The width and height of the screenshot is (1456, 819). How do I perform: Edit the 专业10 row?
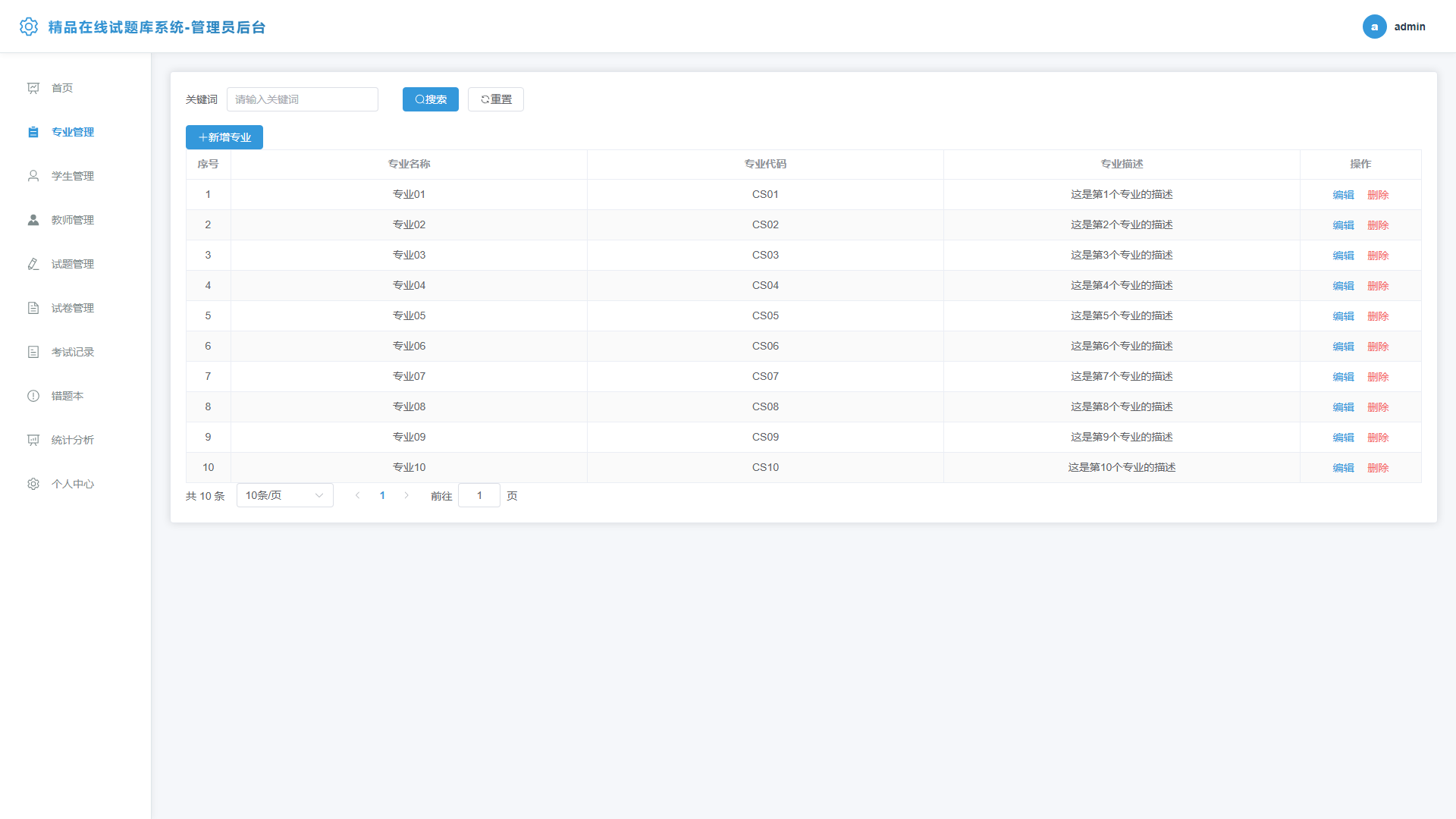pyautogui.click(x=1343, y=468)
